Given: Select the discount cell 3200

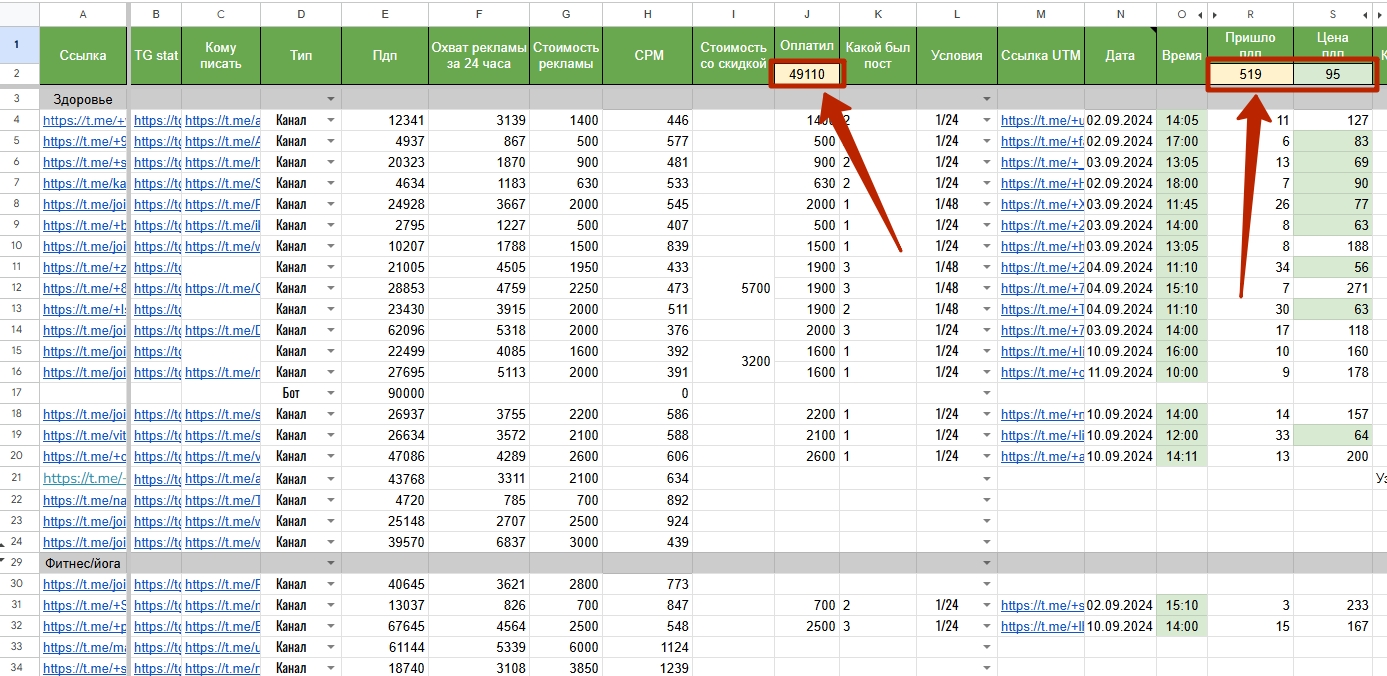Looking at the screenshot, I should coord(733,362).
